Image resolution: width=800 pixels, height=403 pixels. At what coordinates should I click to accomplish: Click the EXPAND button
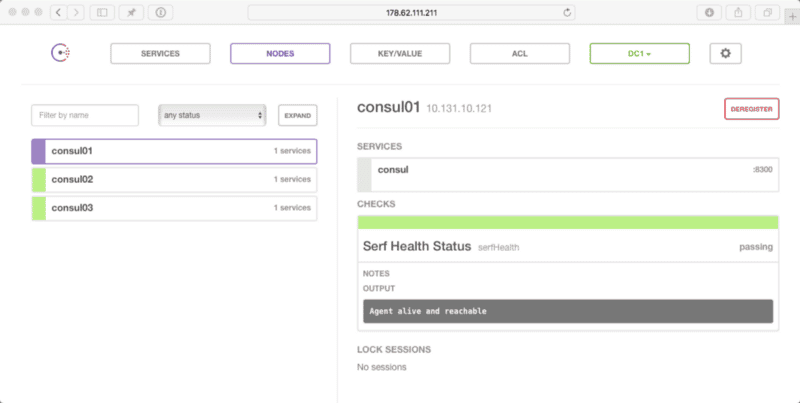click(298, 115)
